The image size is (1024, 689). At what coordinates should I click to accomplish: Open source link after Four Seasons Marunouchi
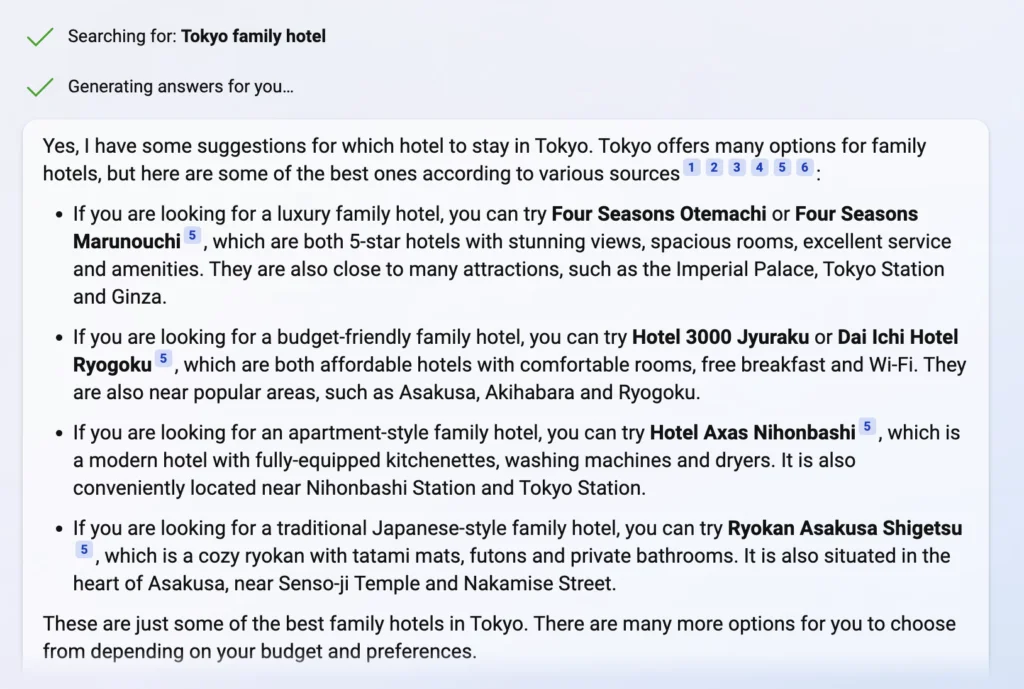[190, 234]
